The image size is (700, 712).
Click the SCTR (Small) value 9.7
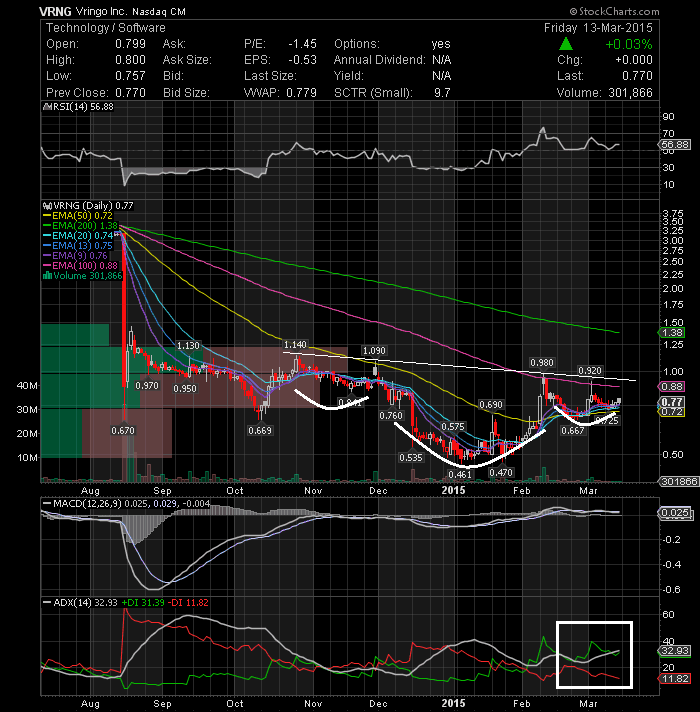tap(442, 93)
